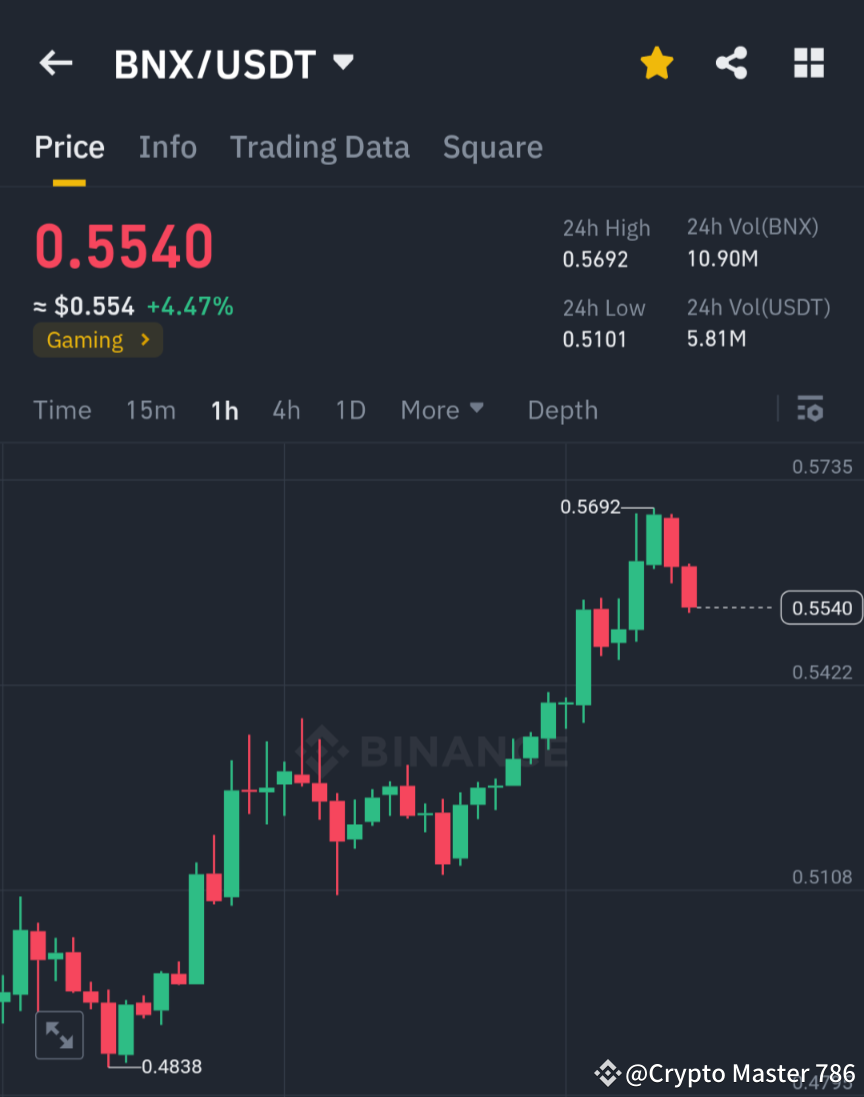Viewport: 864px width, 1097px height.
Task: Open the Square tab
Action: point(492,147)
